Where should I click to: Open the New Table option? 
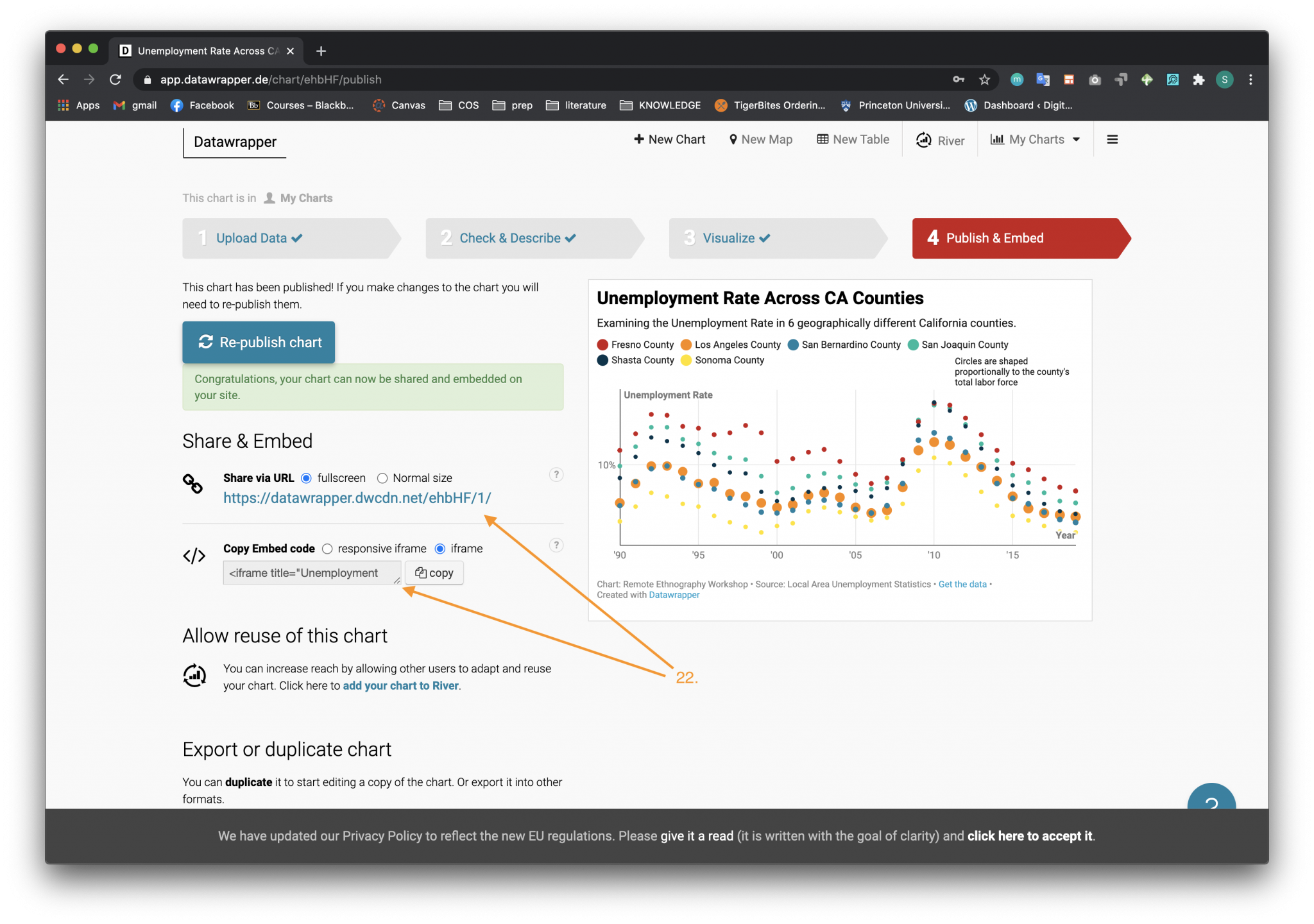point(853,139)
